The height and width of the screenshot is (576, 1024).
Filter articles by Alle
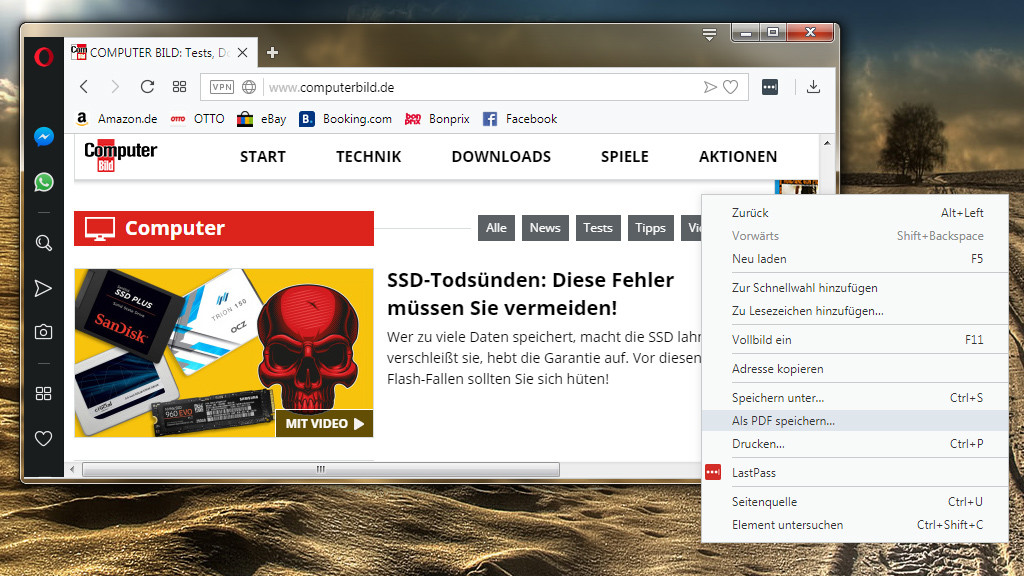[x=496, y=228]
